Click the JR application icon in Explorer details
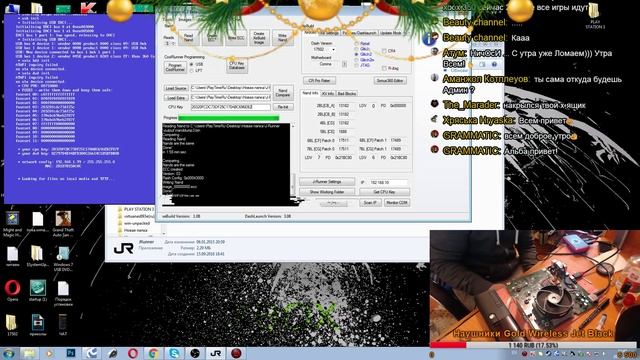This screenshot has width=640, height=360. pos(123,248)
